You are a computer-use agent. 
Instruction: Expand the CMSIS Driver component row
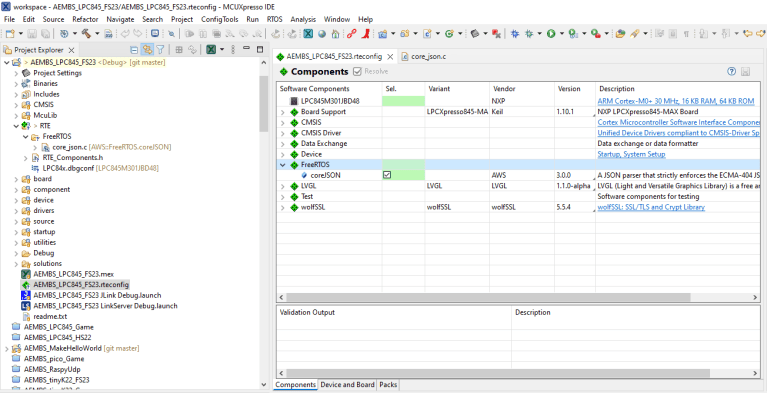pyautogui.click(x=282, y=133)
